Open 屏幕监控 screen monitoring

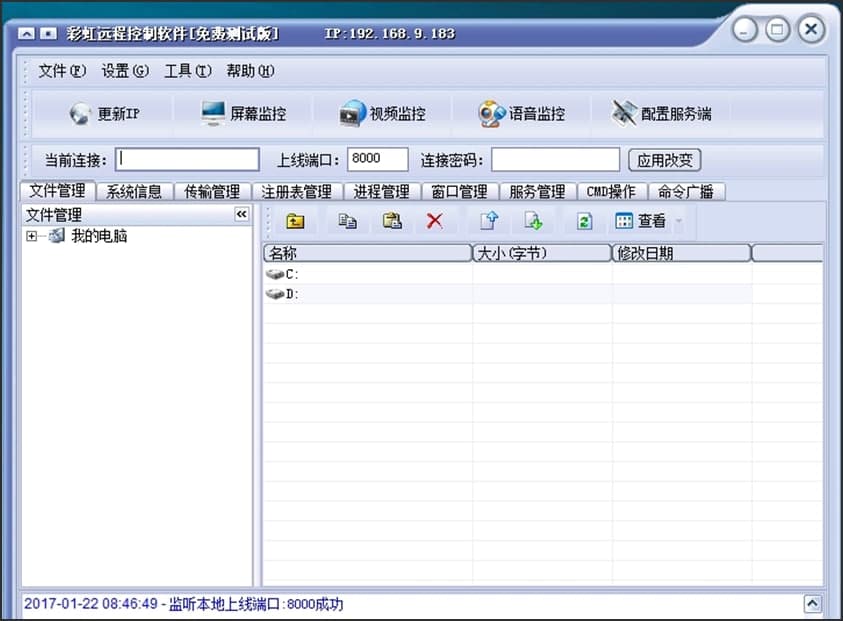(244, 114)
